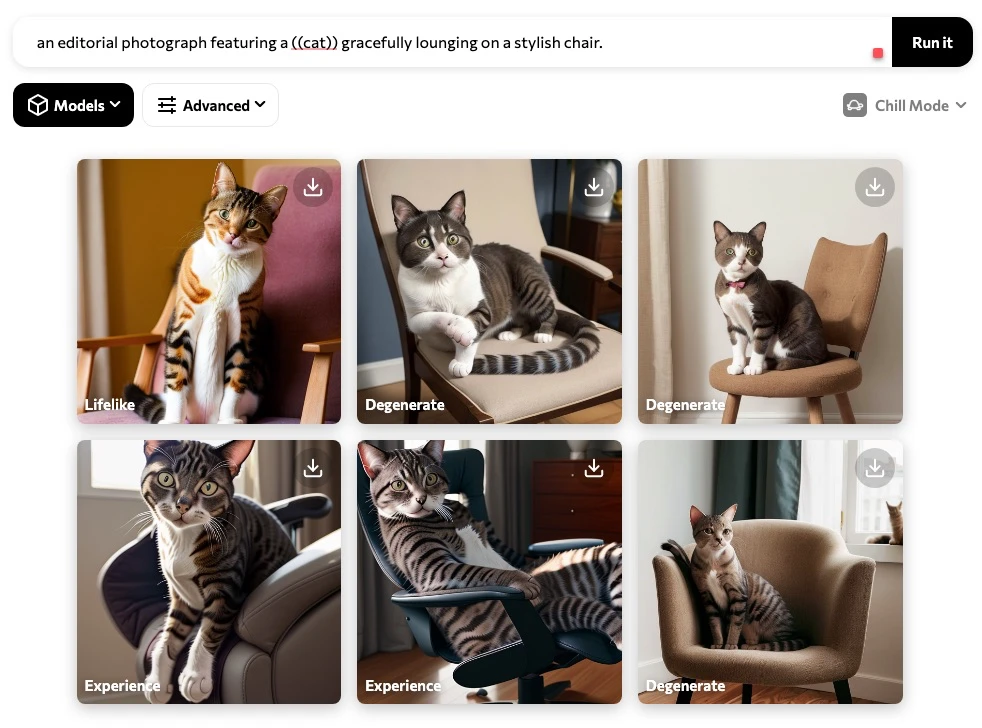
Task: Open the bow-tie cat on brown chair
Action: click(x=770, y=291)
